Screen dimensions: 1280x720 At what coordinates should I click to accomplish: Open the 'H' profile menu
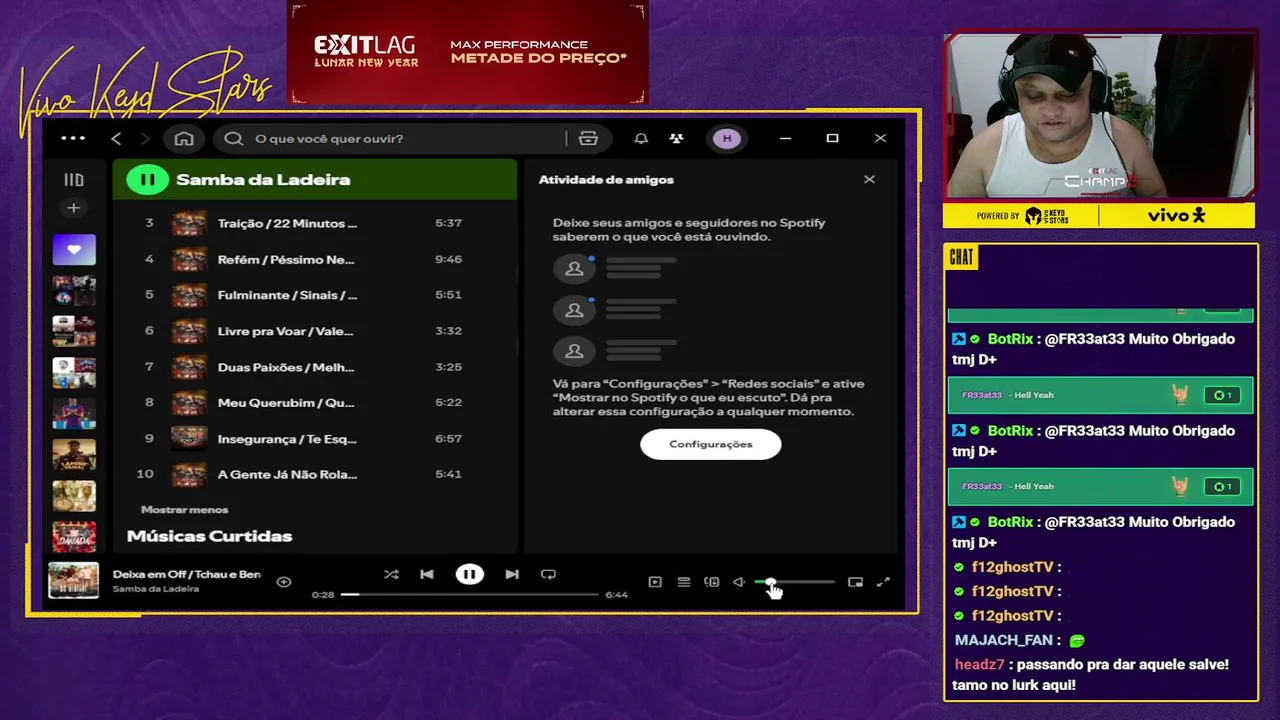(727, 139)
